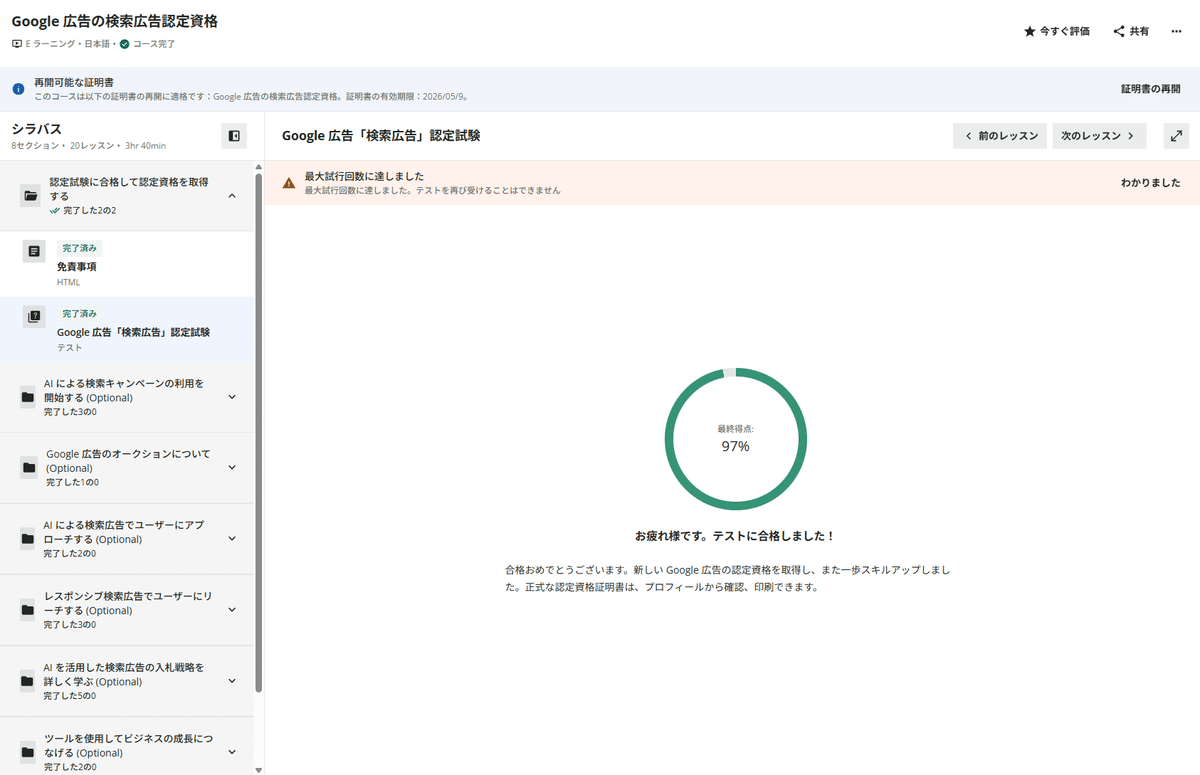
Task: Expand AI による検索キャンペーンの利用を開始する chevron
Action: 232,397
